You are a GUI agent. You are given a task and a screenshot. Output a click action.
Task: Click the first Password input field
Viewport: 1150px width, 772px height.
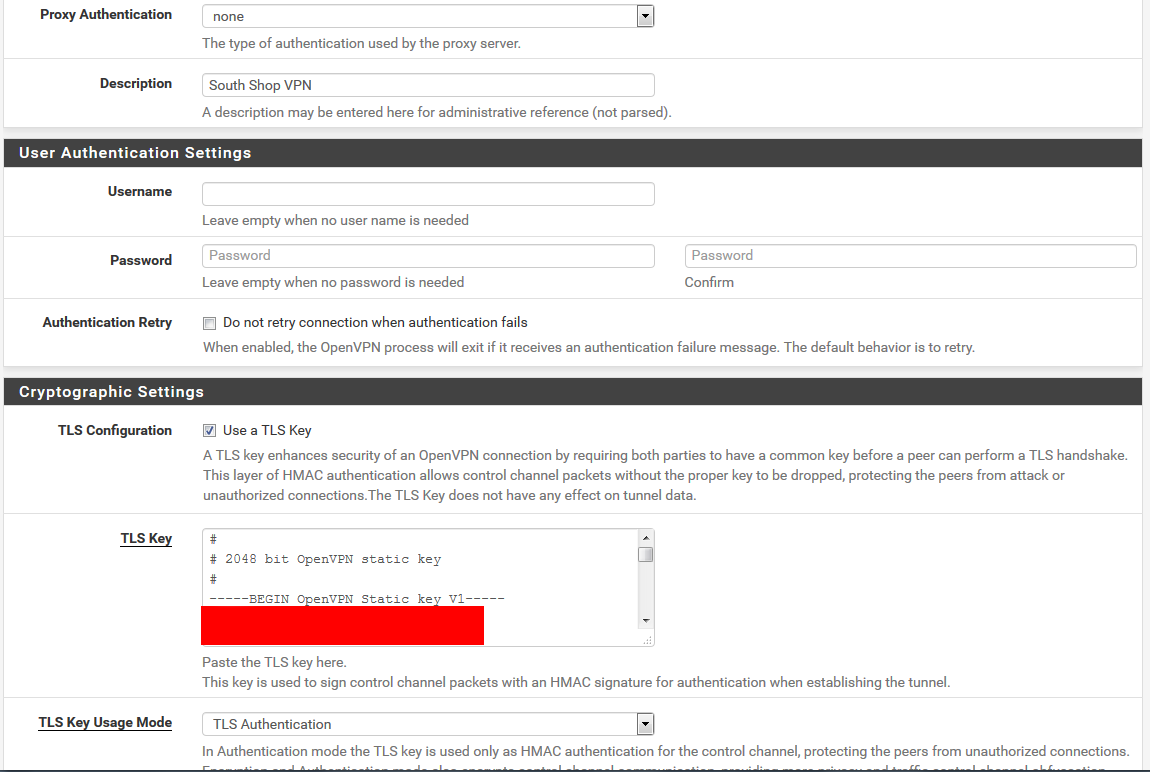pos(428,256)
